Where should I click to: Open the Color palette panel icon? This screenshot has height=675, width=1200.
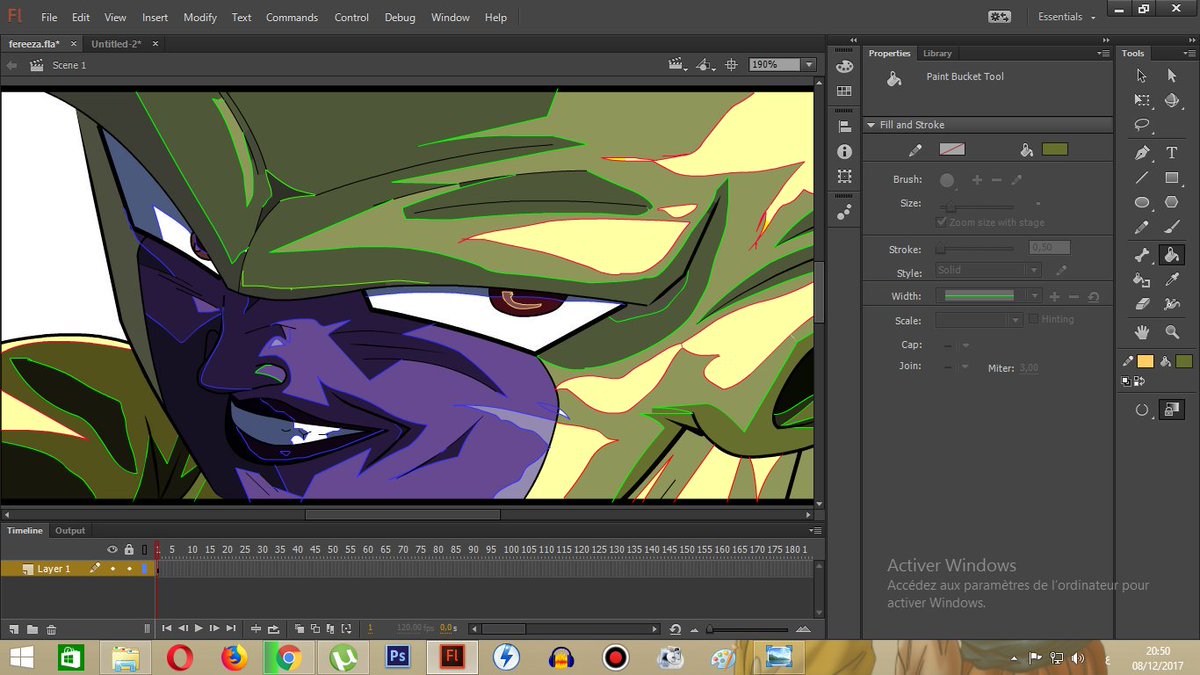(x=845, y=68)
